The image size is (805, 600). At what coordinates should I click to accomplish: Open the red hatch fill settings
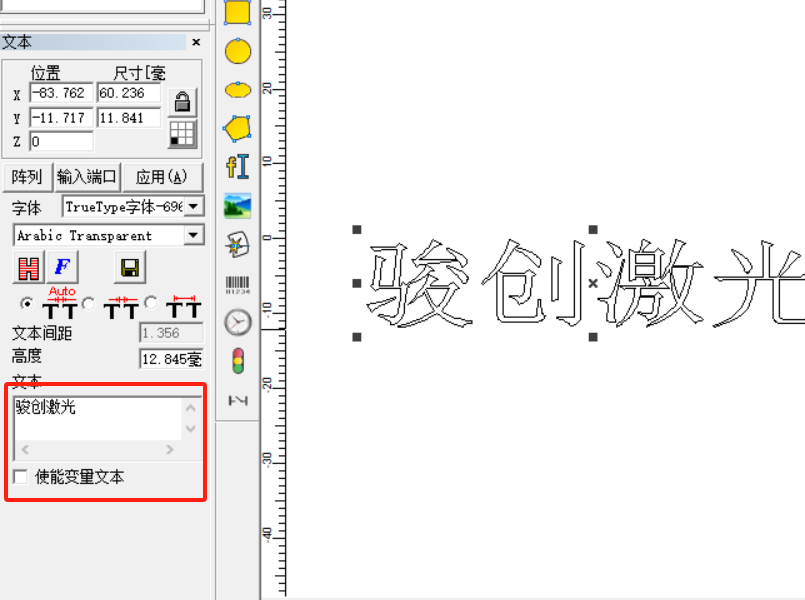tap(29, 267)
